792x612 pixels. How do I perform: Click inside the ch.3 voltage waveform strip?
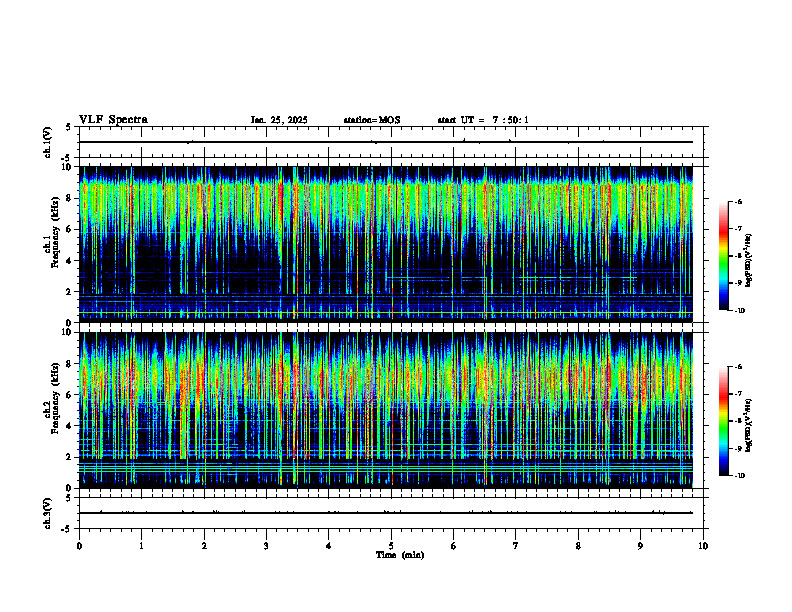[391, 513]
